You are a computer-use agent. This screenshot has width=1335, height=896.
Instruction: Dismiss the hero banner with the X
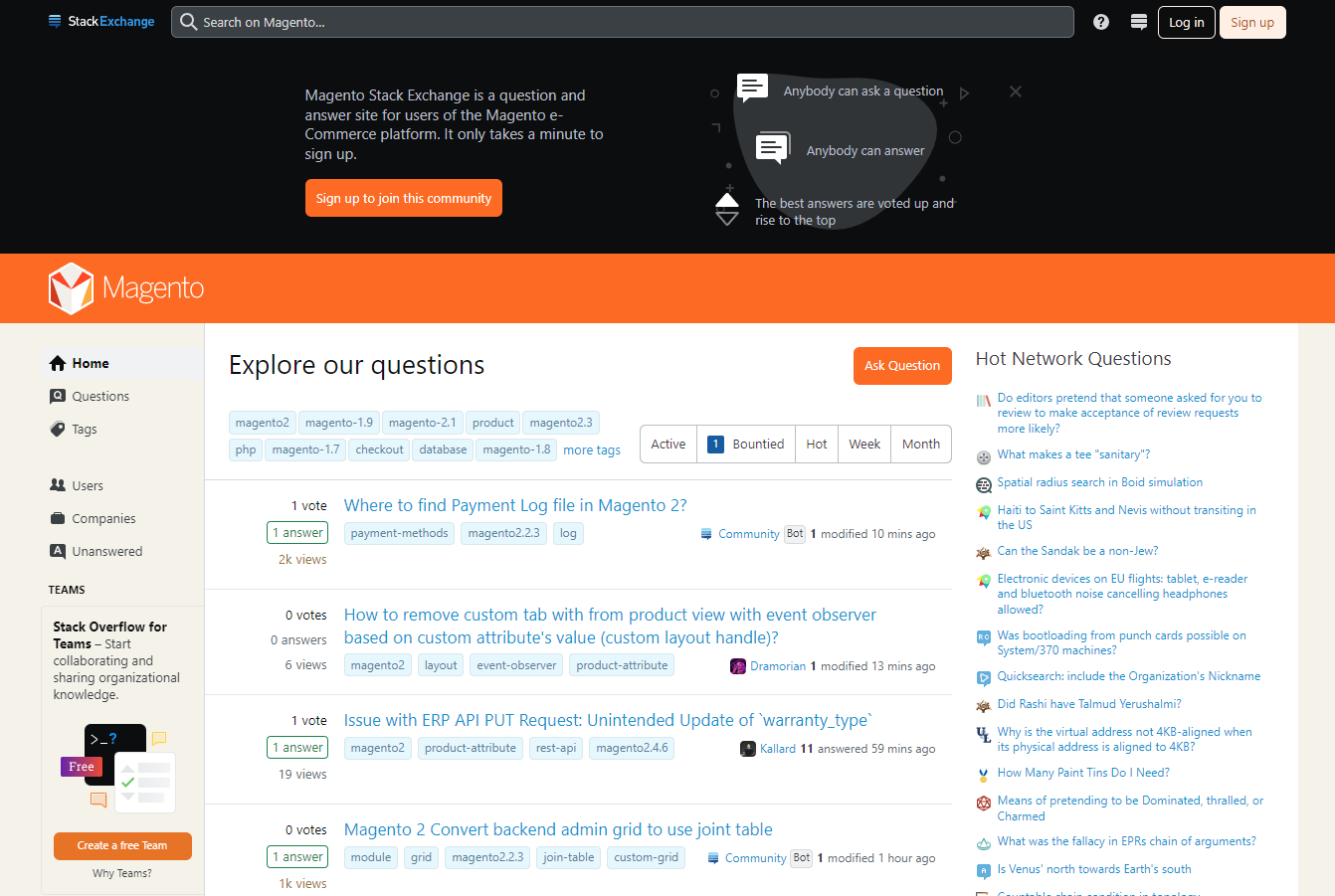coord(1016,91)
